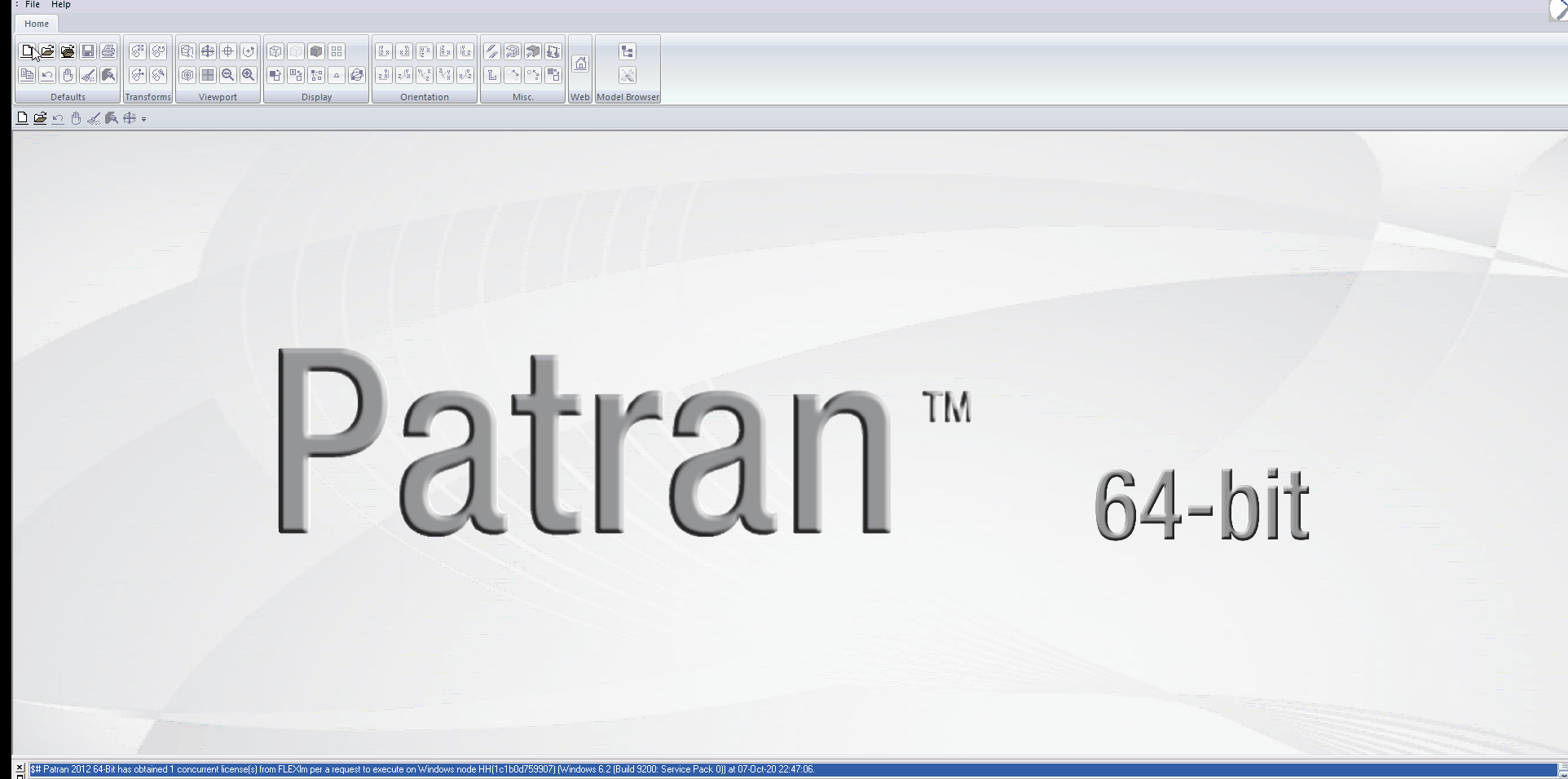Screen dimensions: 1568x779
Task: Click the Print icon in Defaults group
Action: tap(108, 51)
